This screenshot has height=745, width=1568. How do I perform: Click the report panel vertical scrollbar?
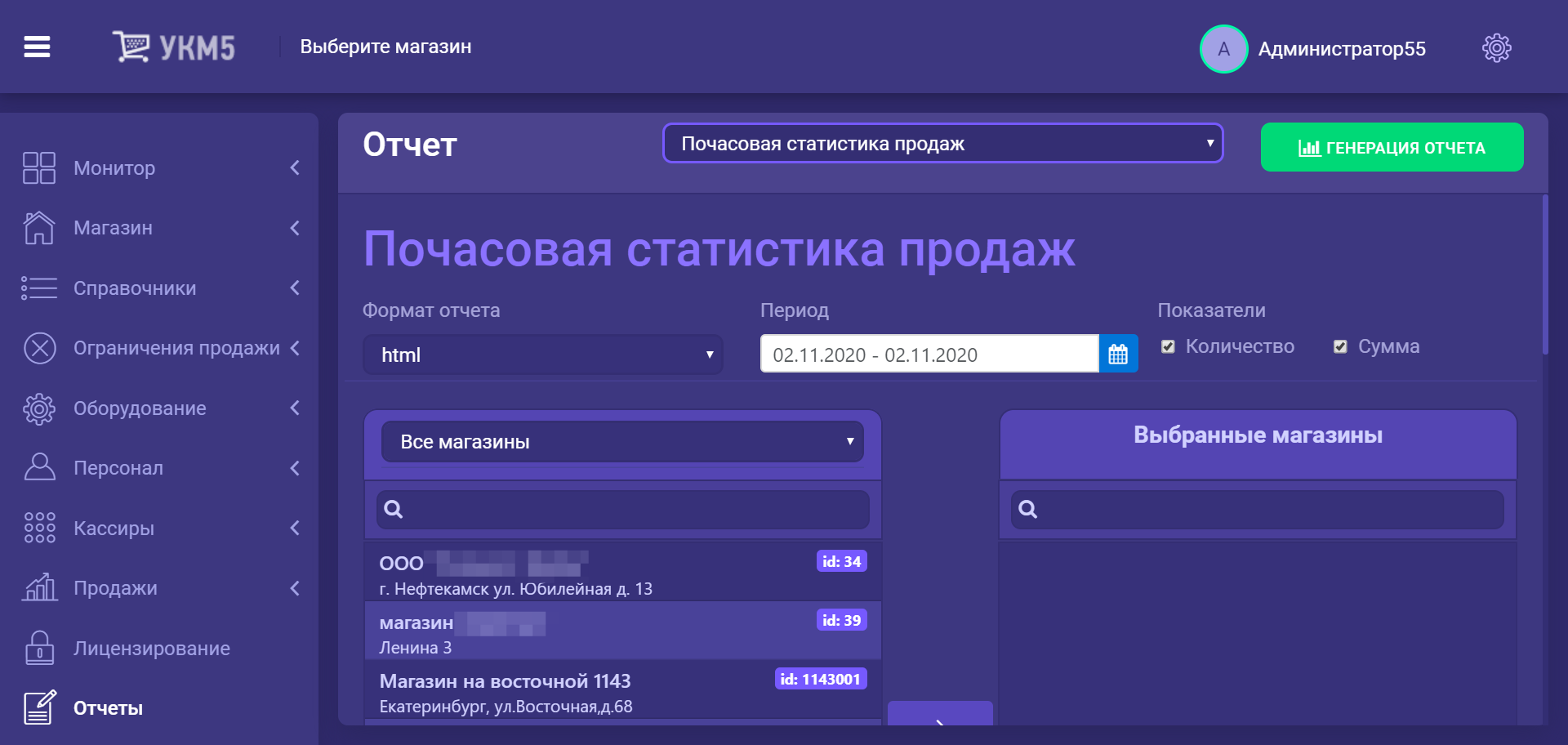tap(1544, 274)
